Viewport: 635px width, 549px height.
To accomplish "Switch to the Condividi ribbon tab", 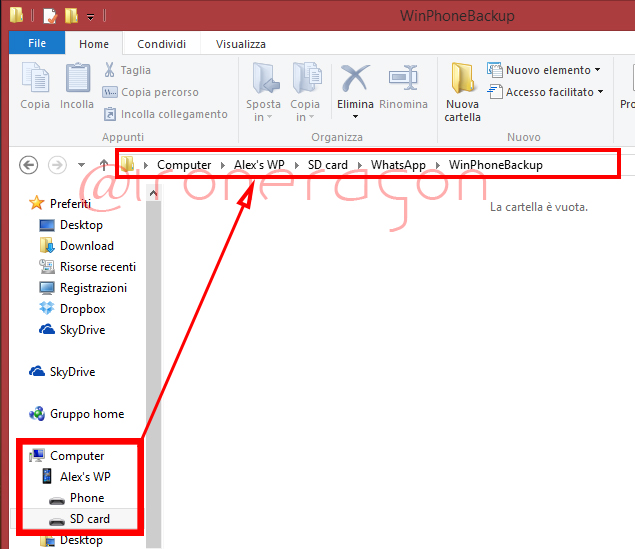I will pyautogui.click(x=162, y=44).
